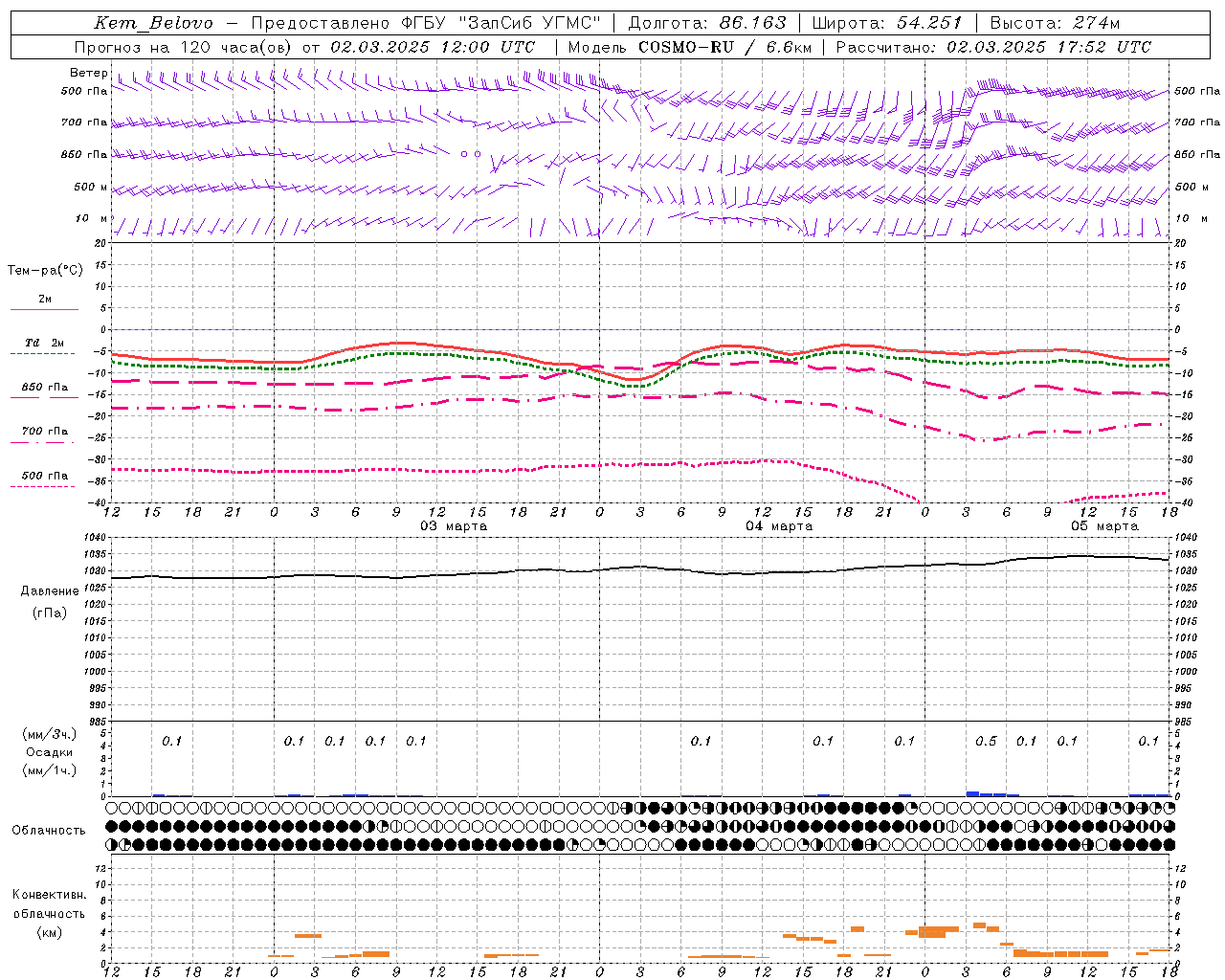Click the pink dotted sample under 500 гПа legend
The image size is (1225, 980).
click(43, 487)
